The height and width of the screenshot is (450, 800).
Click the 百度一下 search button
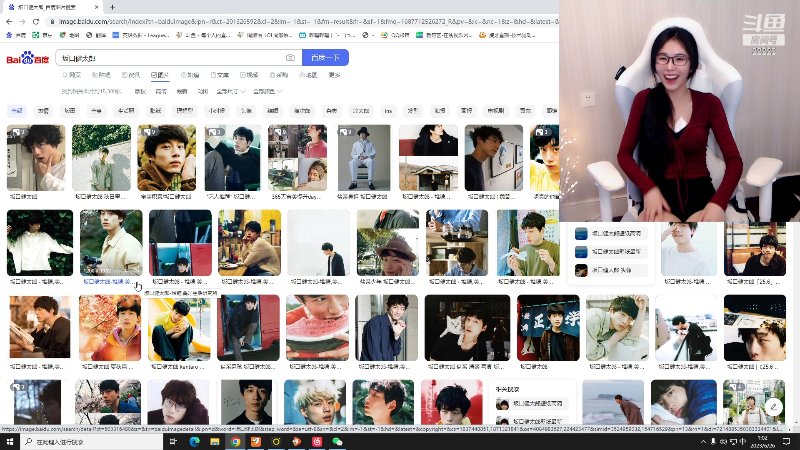(x=326, y=58)
